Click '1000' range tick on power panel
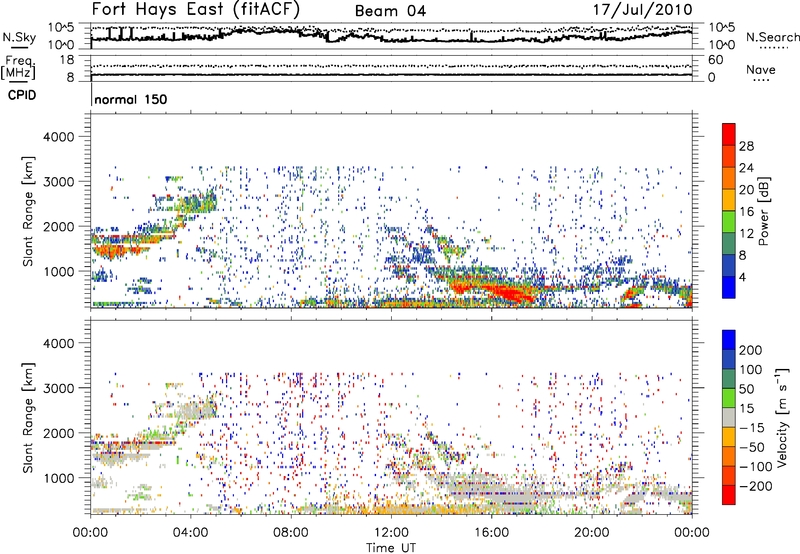 [x=58, y=272]
